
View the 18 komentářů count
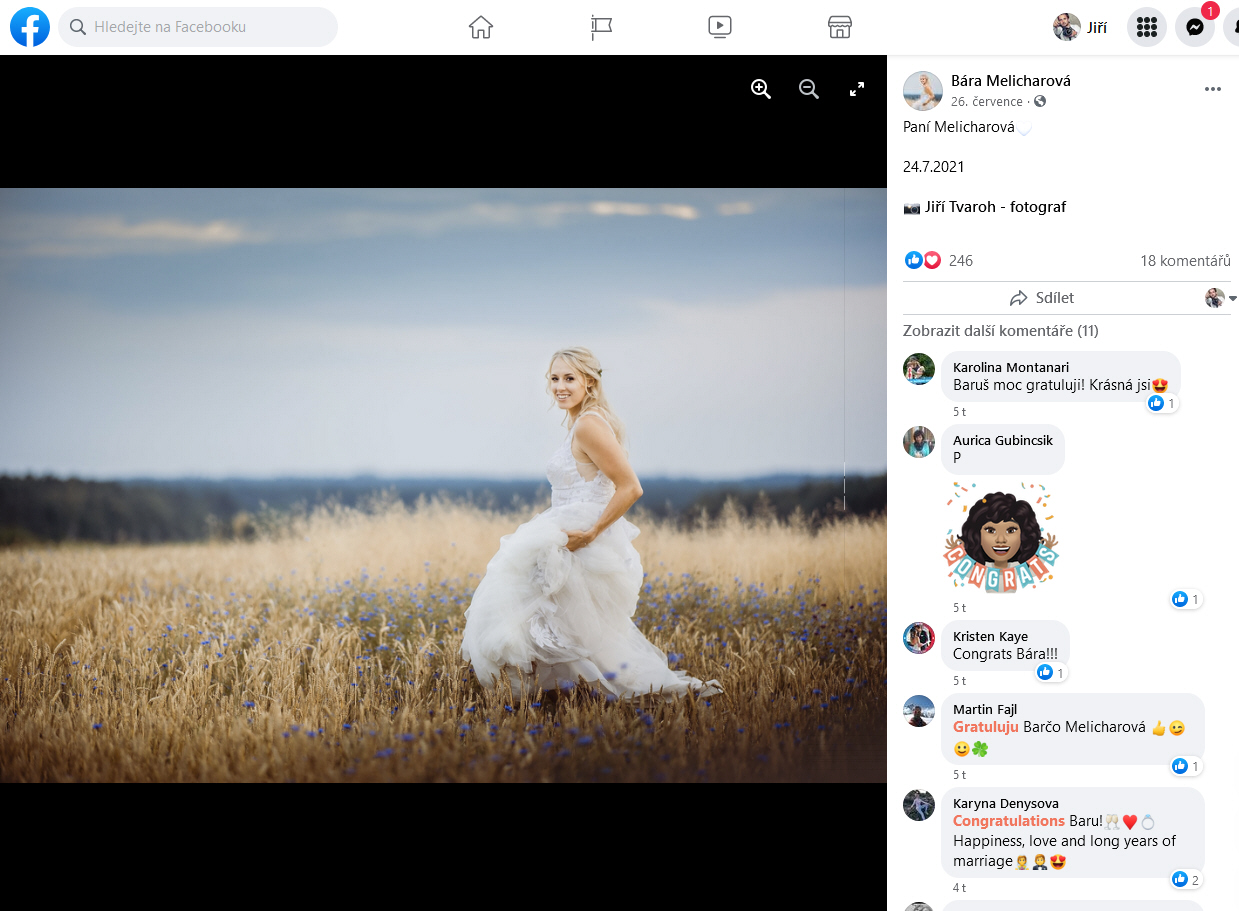click(x=1184, y=261)
